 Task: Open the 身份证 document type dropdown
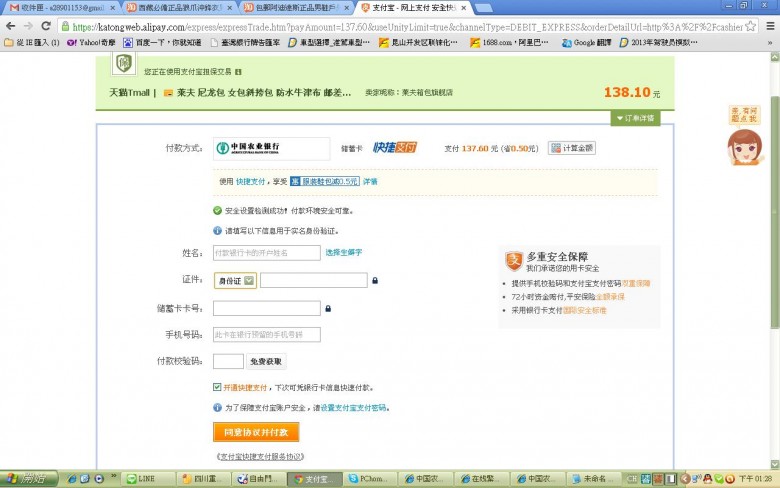click(x=236, y=281)
